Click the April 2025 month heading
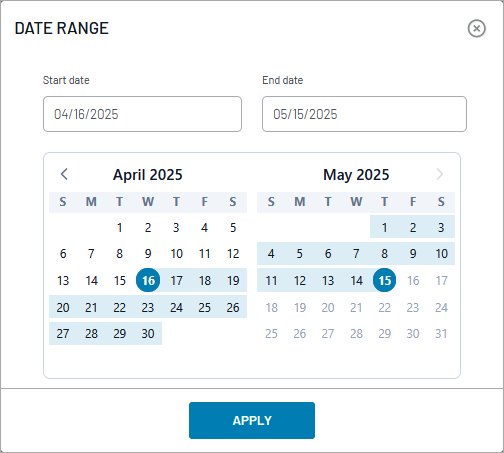504x453 pixels. click(x=148, y=175)
